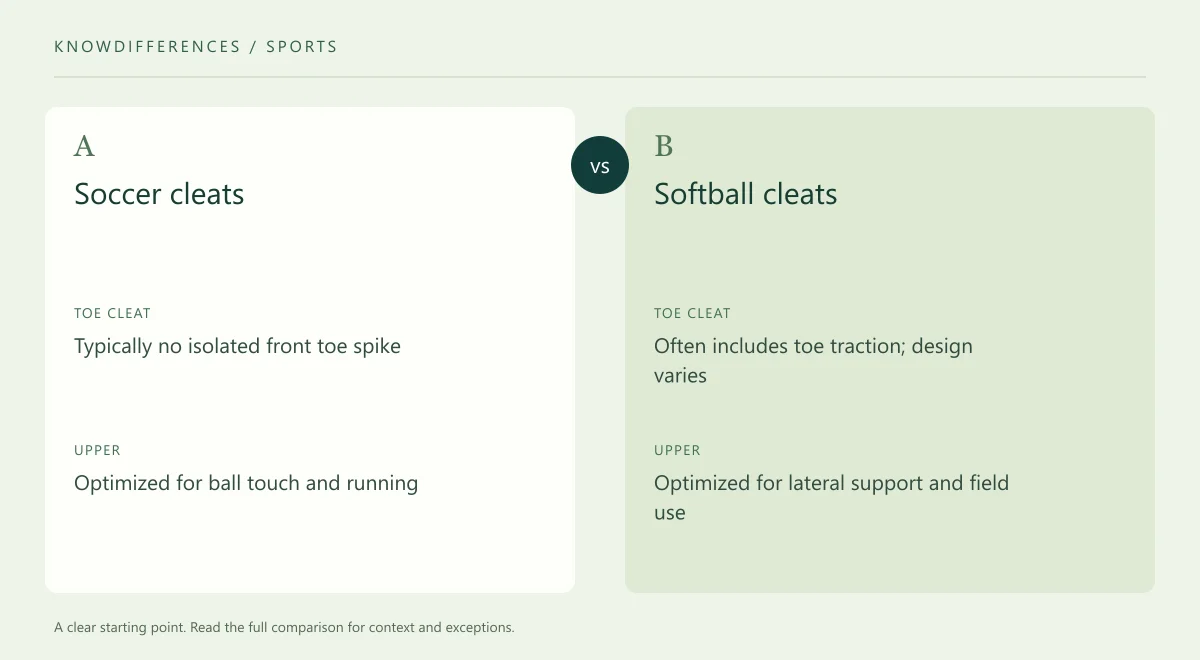Click 'Optimized for ball touch and running'
The width and height of the screenshot is (1200, 660).
(x=246, y=483)
